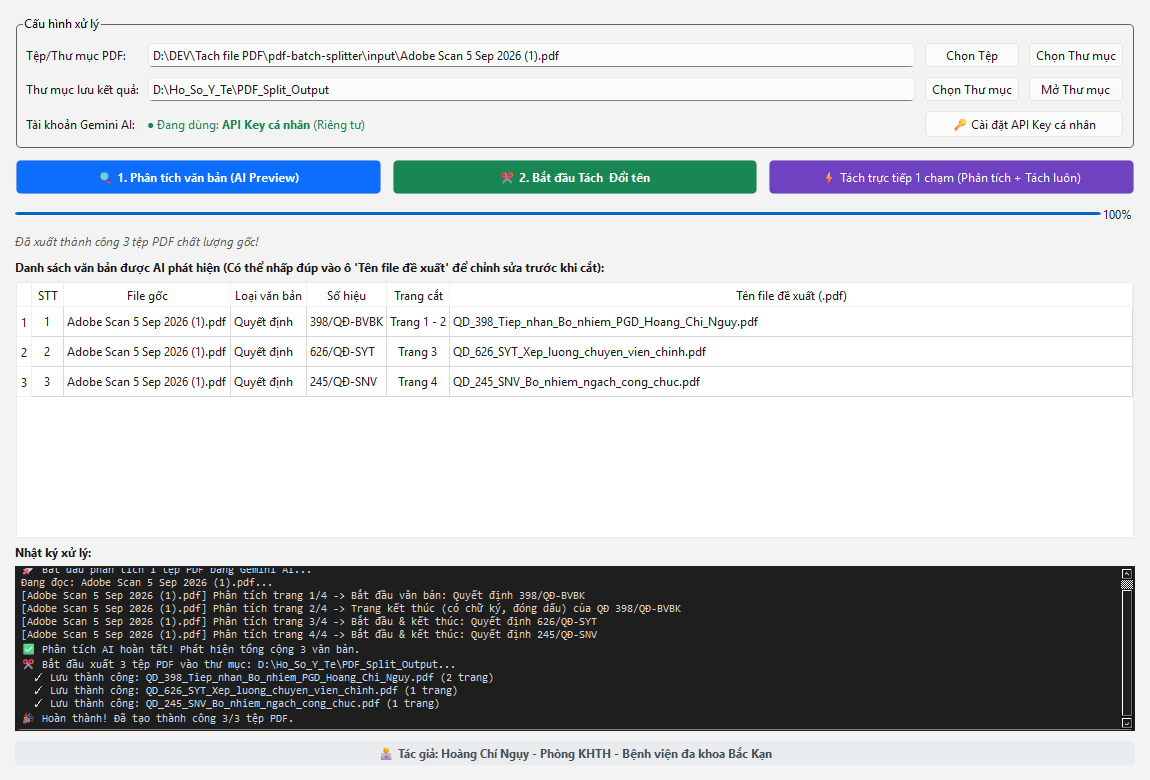The width and height of the screenshot is (1150, 780).
Task: Select row with 245/QĐ-SNV document number
Action: pos(574,382)
